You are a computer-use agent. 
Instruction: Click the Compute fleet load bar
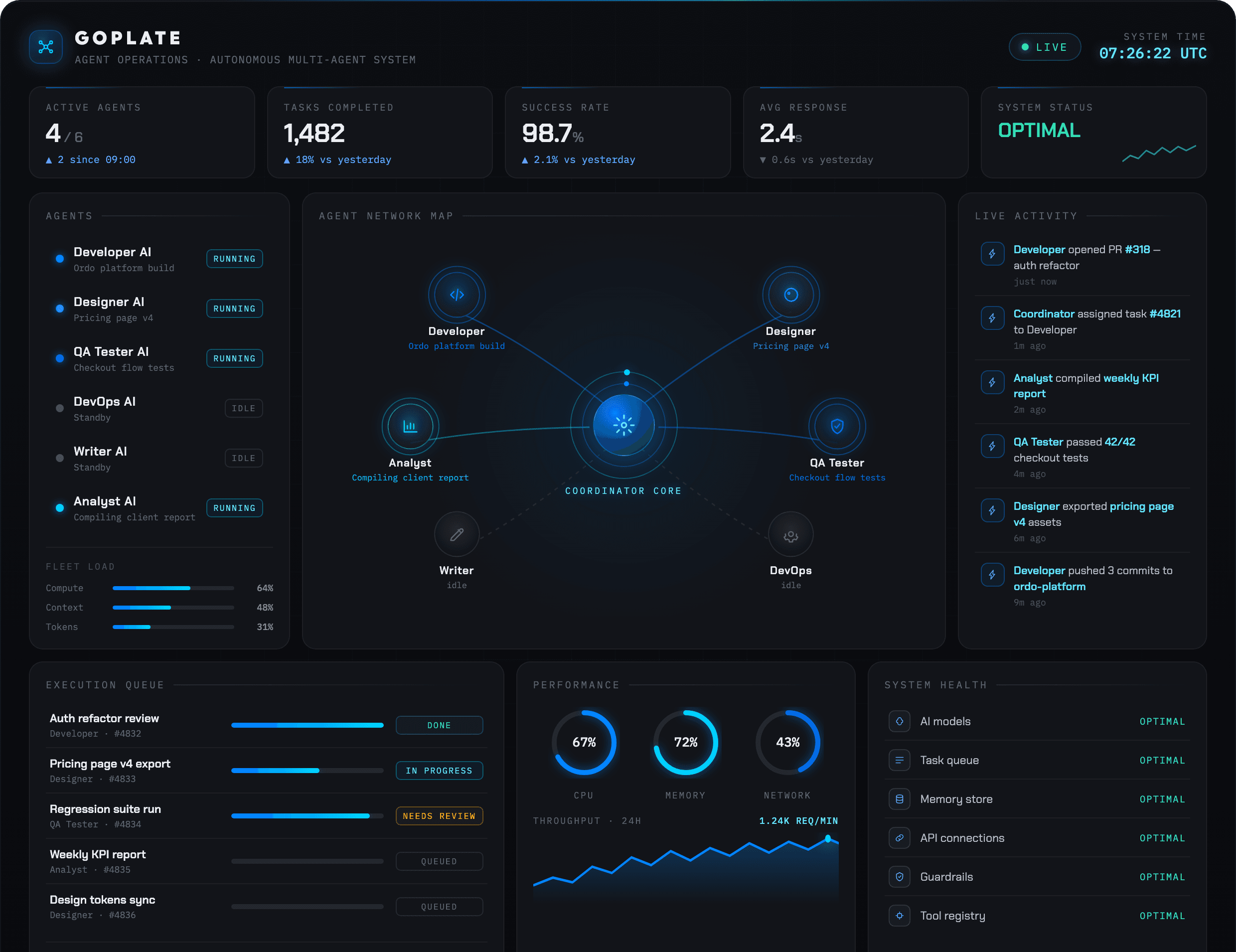click(x=173, y=588)
